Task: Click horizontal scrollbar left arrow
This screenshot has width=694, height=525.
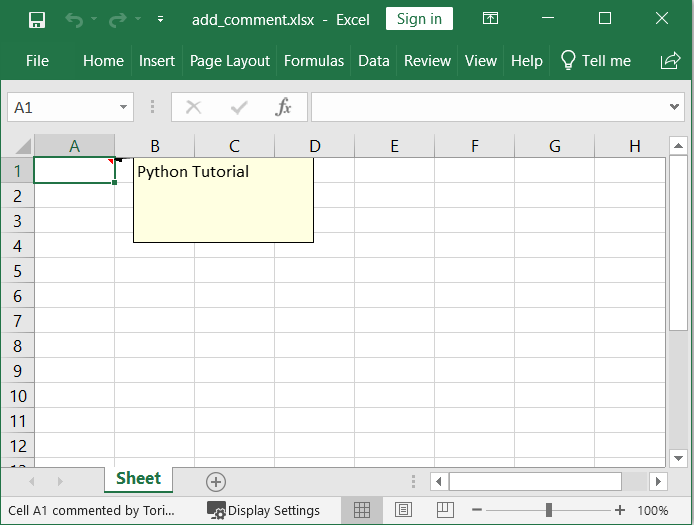Action: point(439,481)
